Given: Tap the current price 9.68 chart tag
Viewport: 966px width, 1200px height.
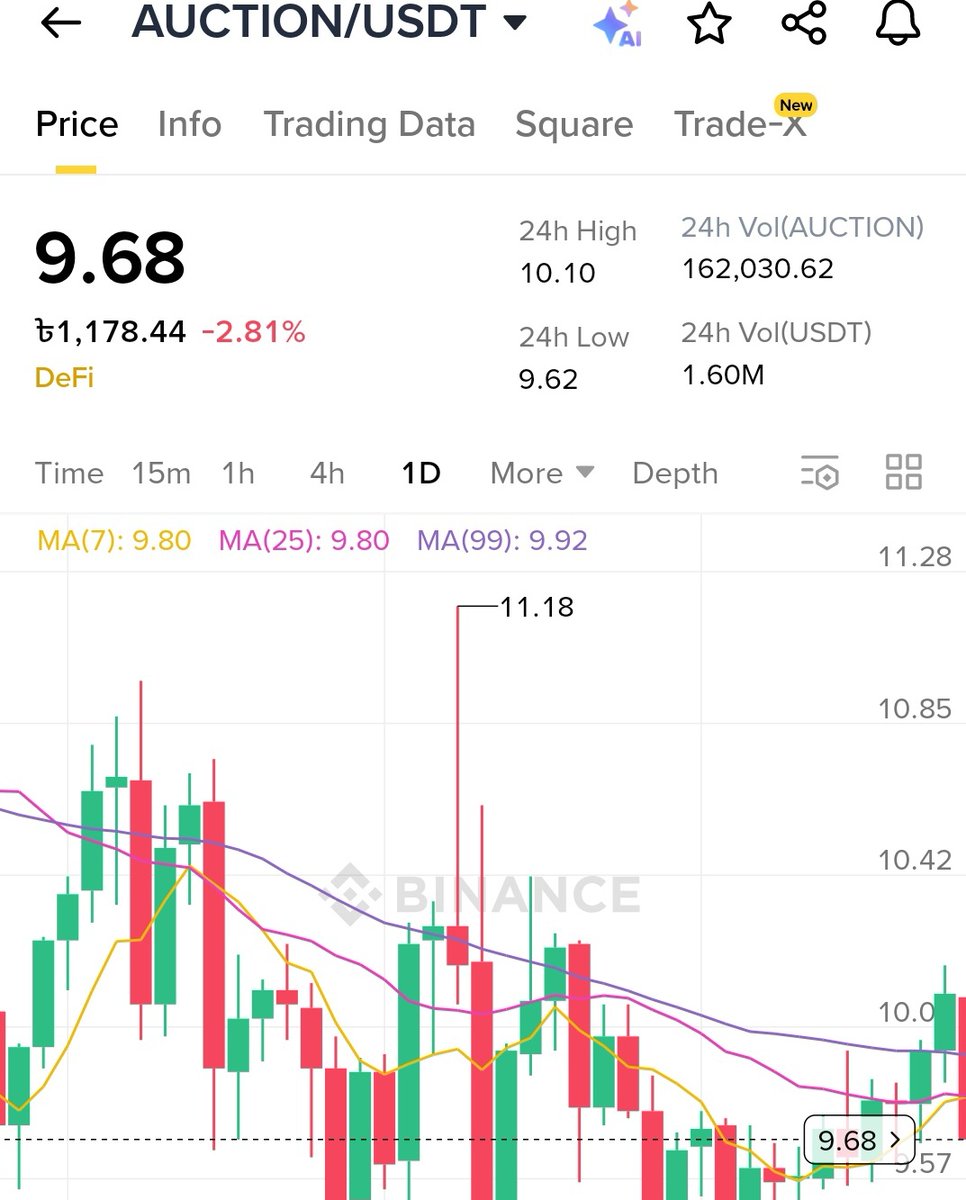Looking at the screenshot, I should [859, 1140].
